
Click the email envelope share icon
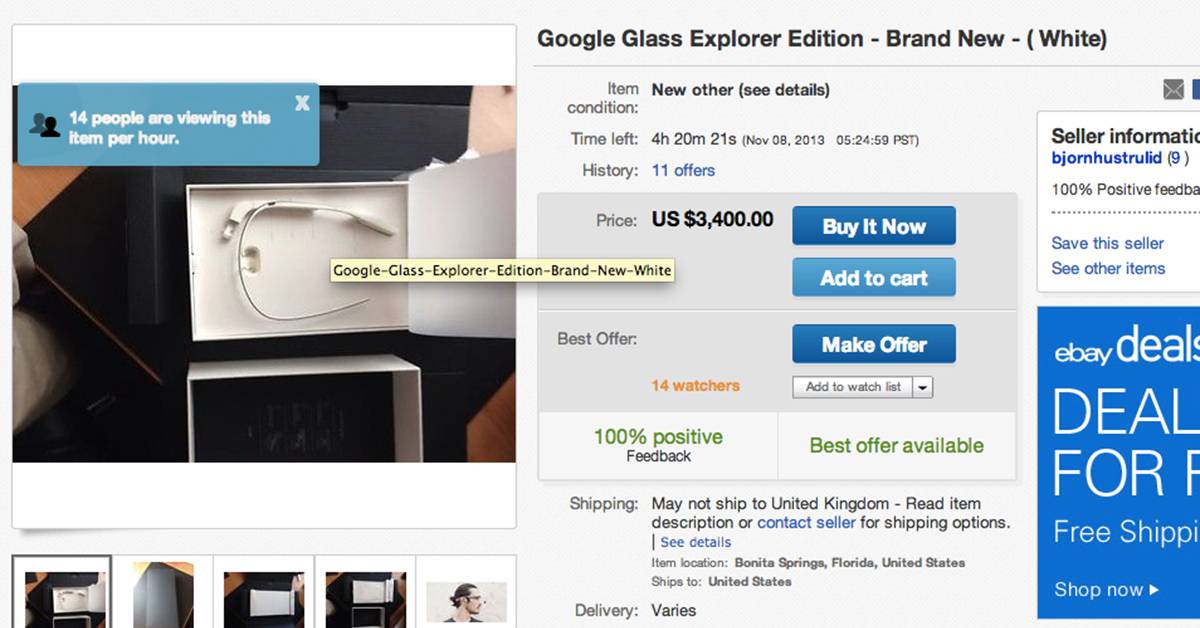tap(1173, 90)
